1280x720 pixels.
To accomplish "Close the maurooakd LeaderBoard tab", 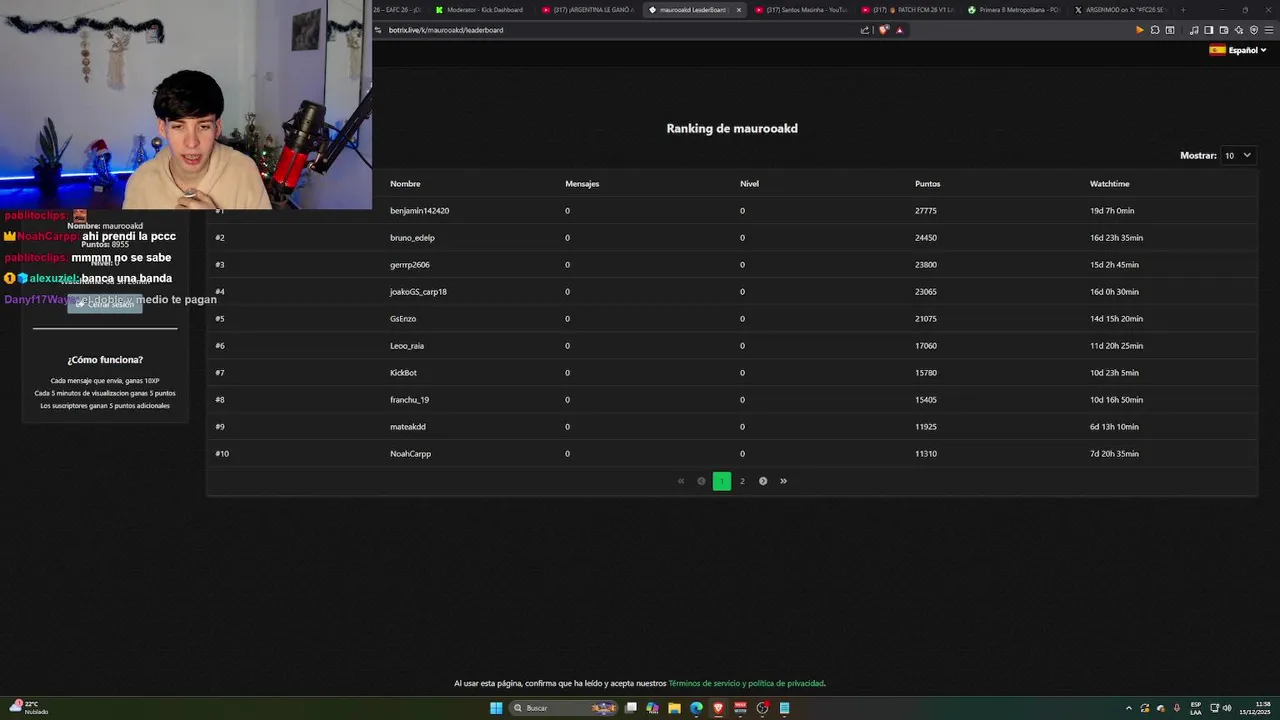I will [x=739, y=10].
